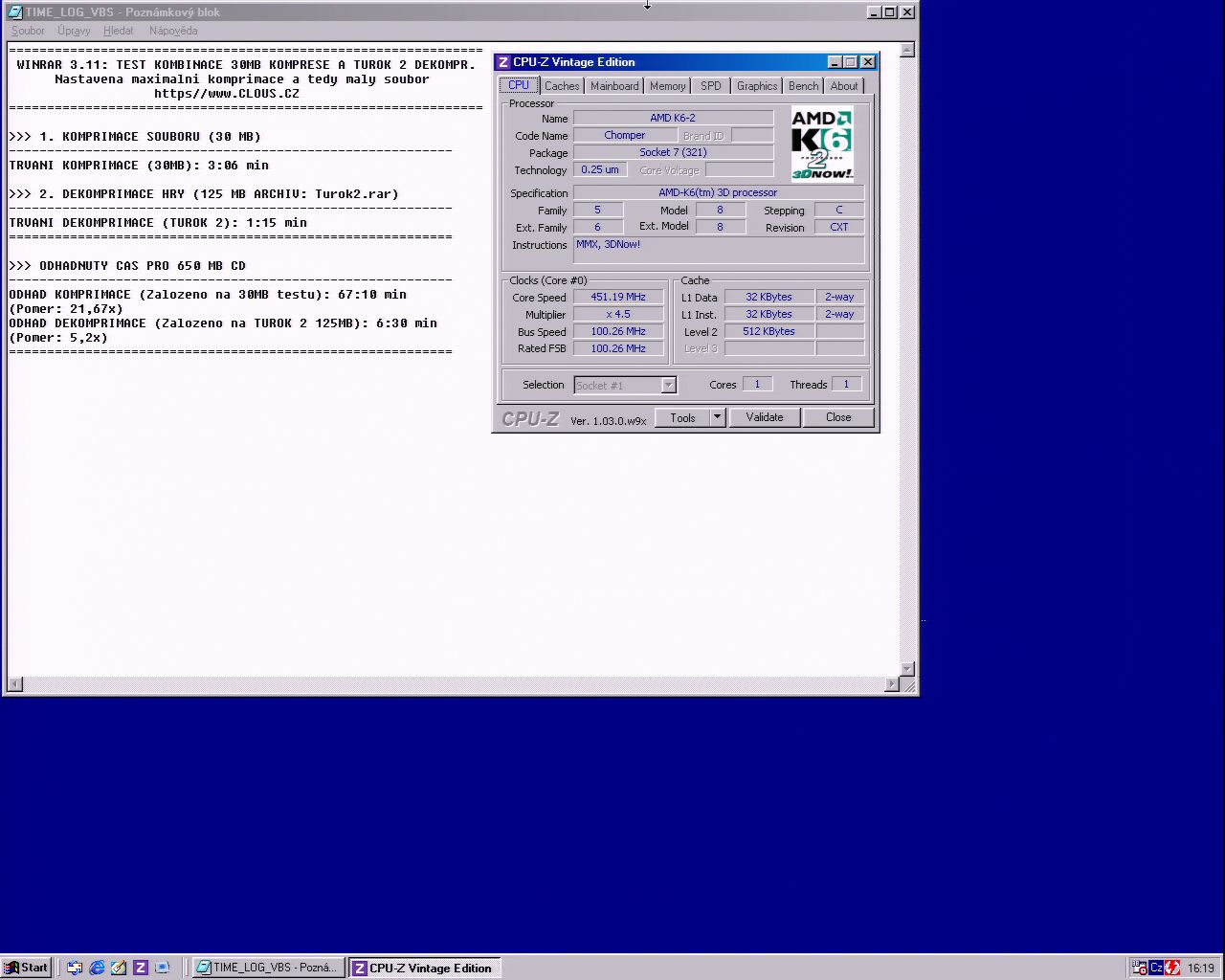Click the TRVANI KOMPRIMACE (30MB): 3:06 min line

(139, 165)
